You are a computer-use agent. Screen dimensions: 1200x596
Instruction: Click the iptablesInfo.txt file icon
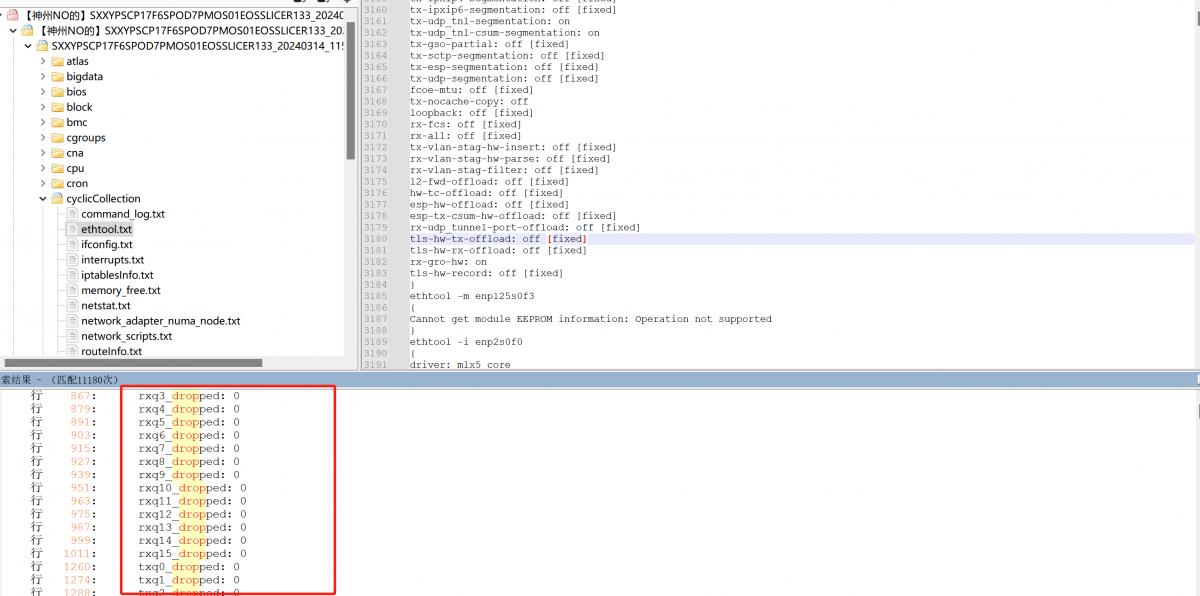(72, 275)
